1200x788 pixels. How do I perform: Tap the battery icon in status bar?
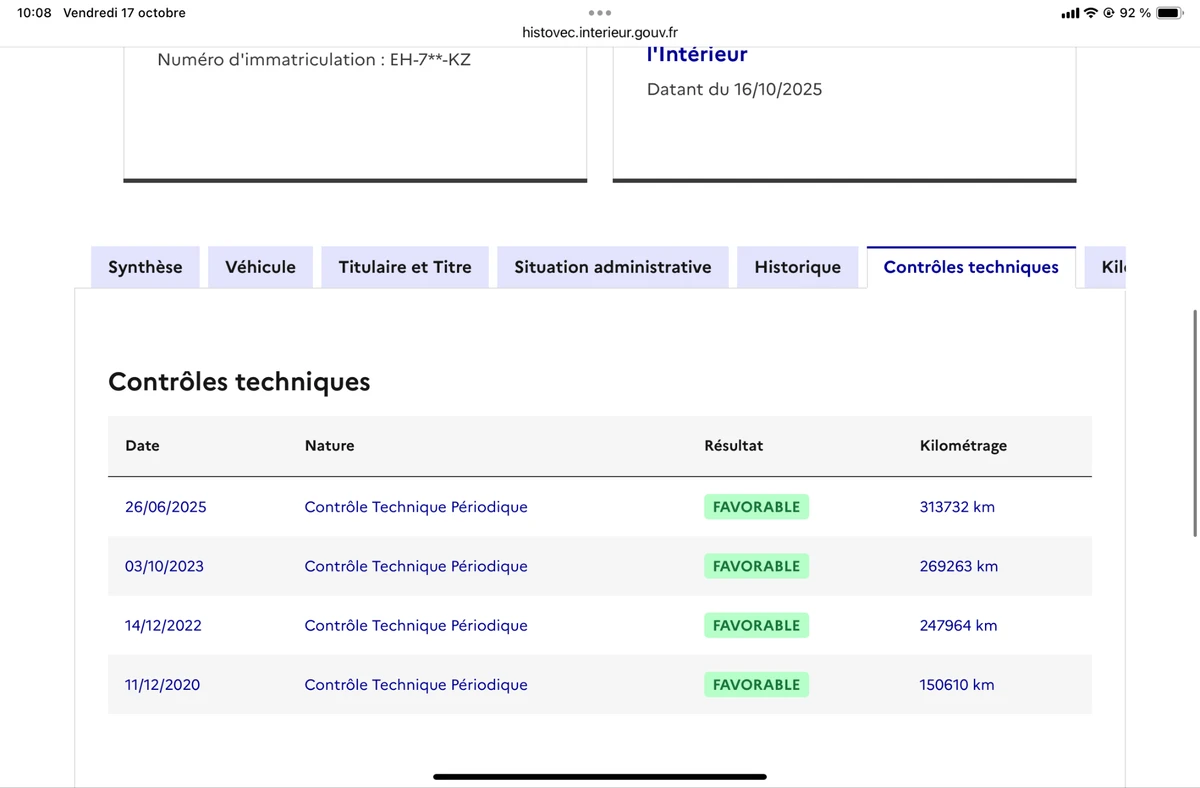(x=1169, y=13)
